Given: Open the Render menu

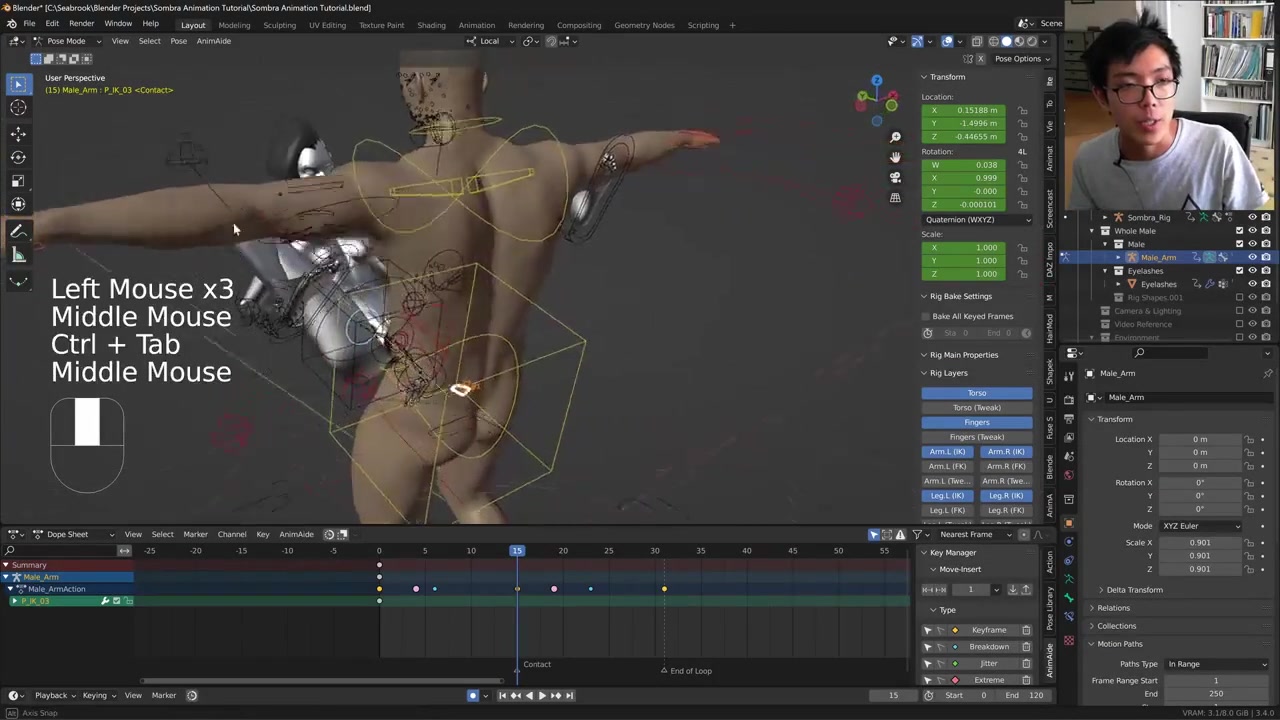Looking at the screenshot, I should tap(81, 24).
